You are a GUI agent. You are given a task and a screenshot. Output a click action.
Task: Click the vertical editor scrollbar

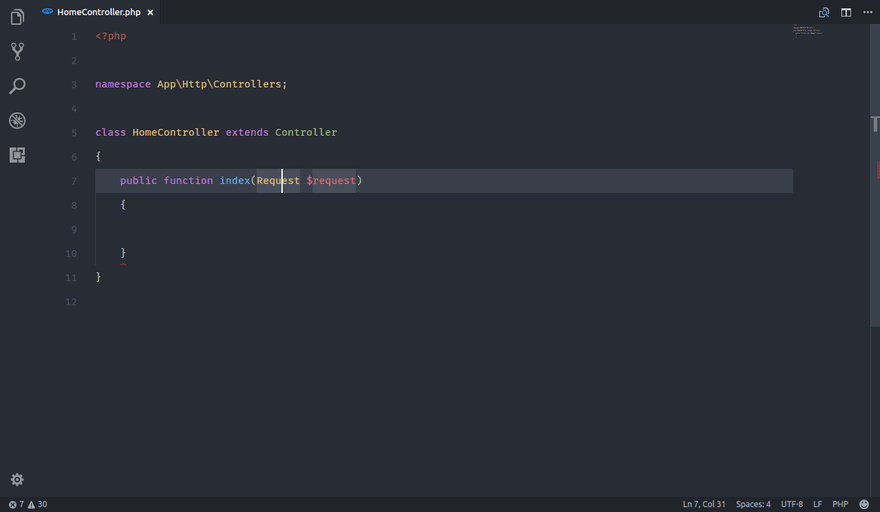[x=875, y=174]
